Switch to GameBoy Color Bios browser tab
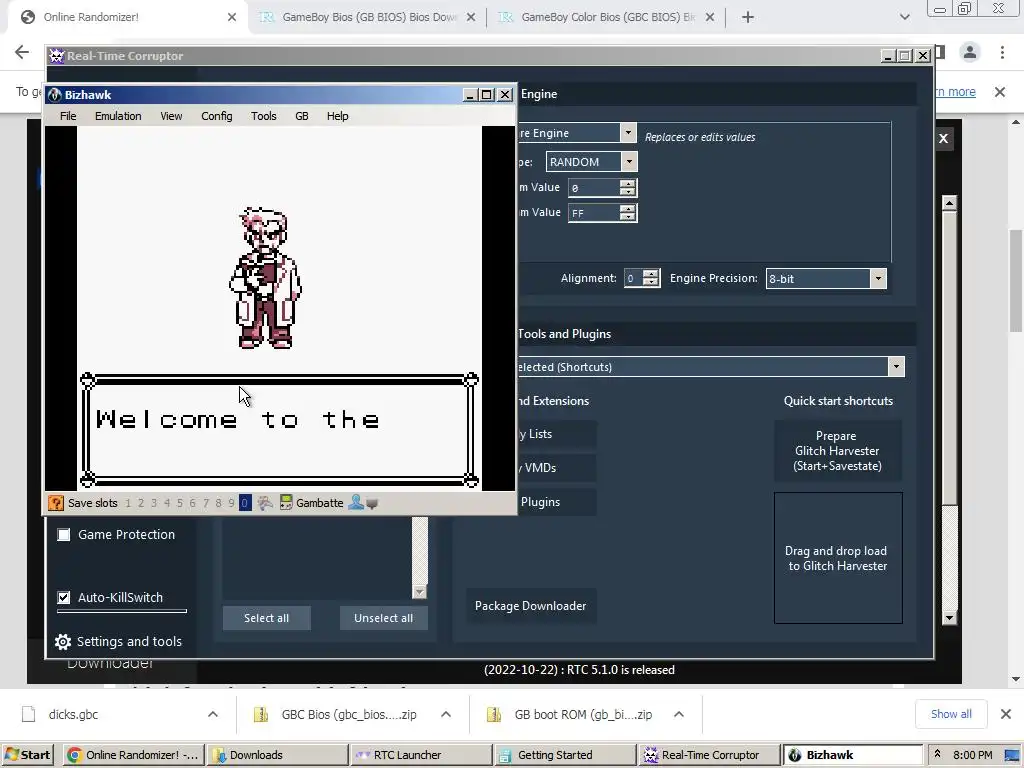This screenshot has height=768, width=1024. (x=607, y=17)
